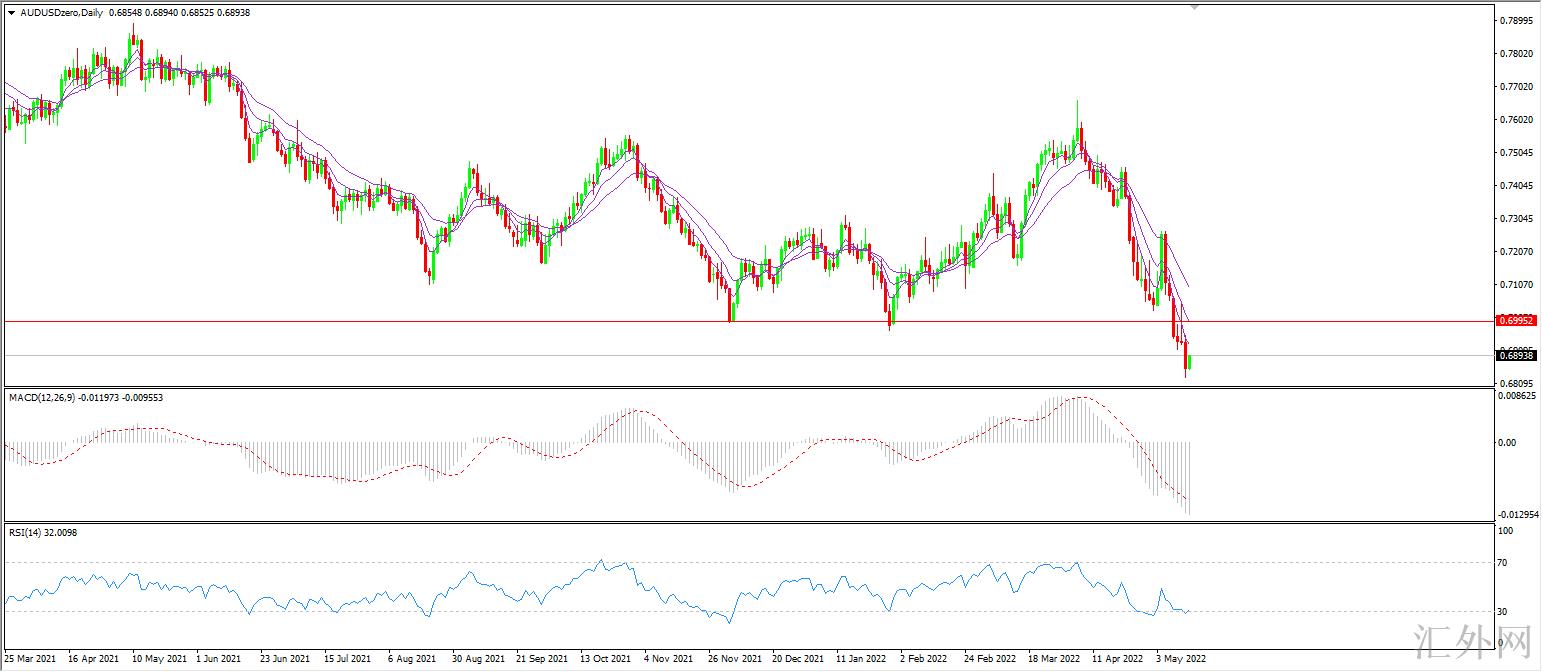The height and width of the screenshot is (672, 1542).
Task: Click the RSI 30 level label
Action: [x=1502, y=611]
